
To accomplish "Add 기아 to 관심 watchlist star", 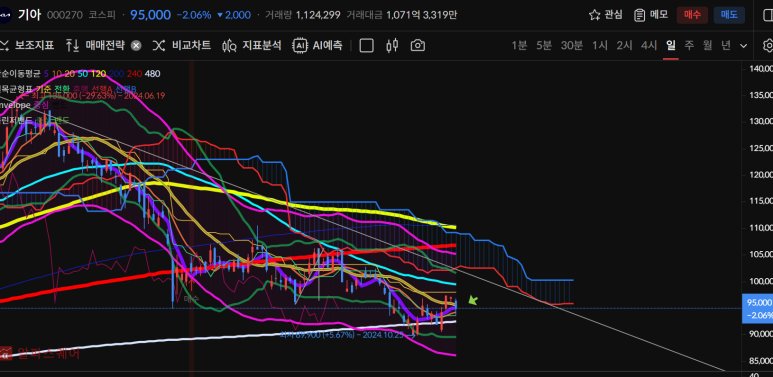I will pyautogui.click(x=605, y=15).
